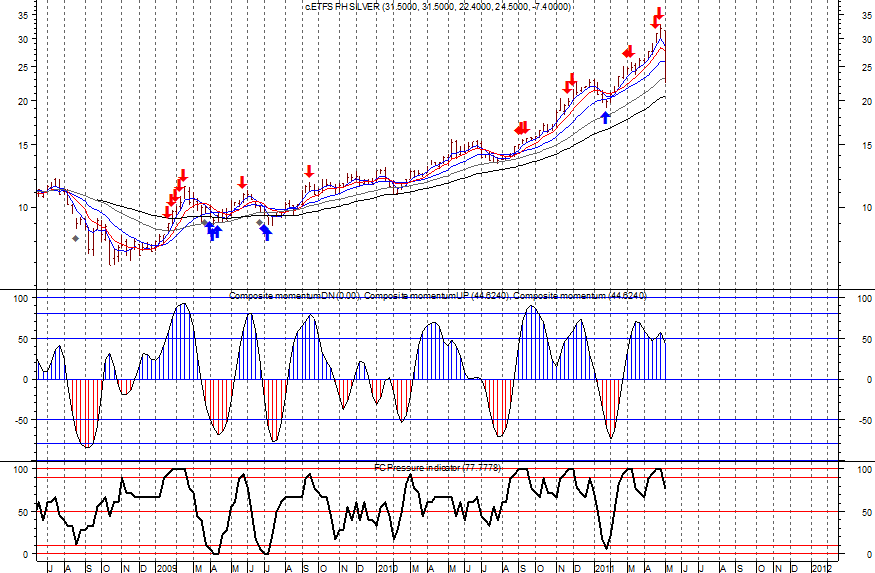This screenshot has width=875, height=573.
Task: Click the -50 momentum label on left axis
Action: click(21, 420)
